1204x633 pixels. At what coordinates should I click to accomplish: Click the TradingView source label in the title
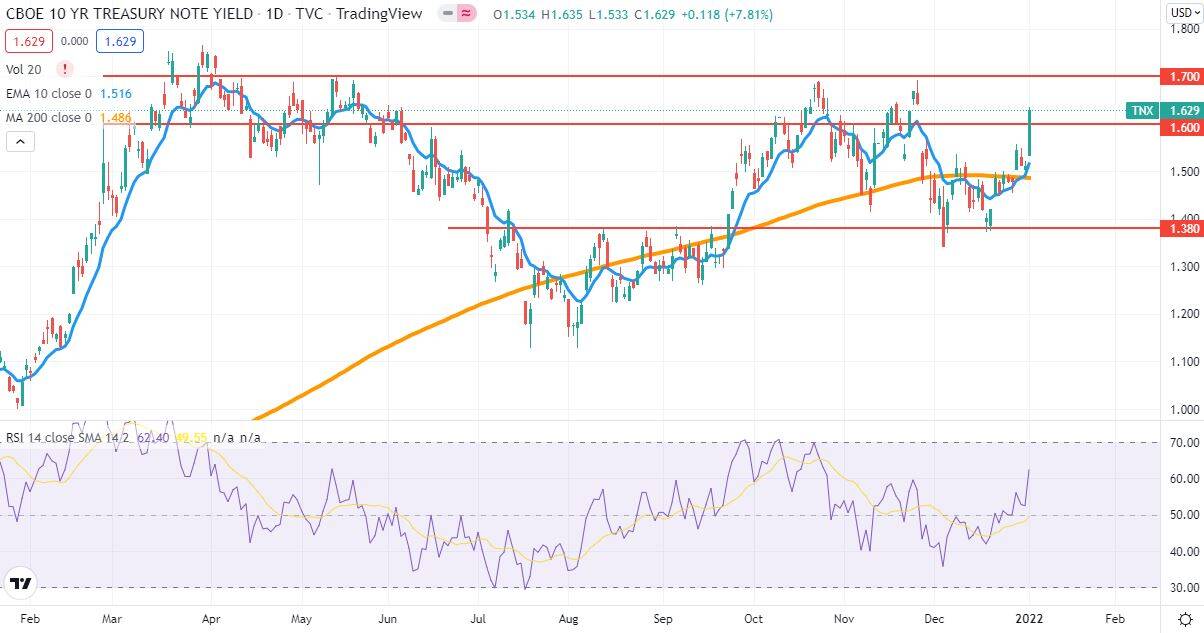click(x=379, y=15)
